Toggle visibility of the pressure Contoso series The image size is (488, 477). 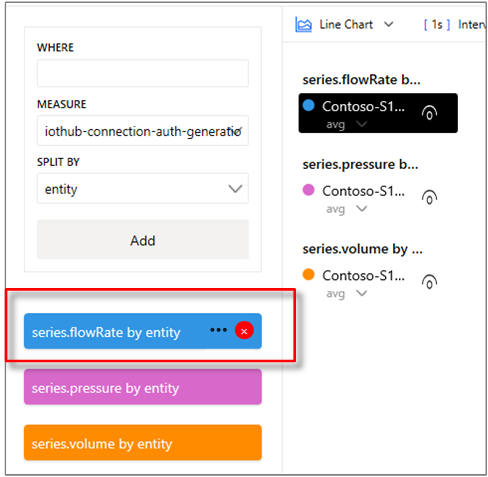pos(429,197)
